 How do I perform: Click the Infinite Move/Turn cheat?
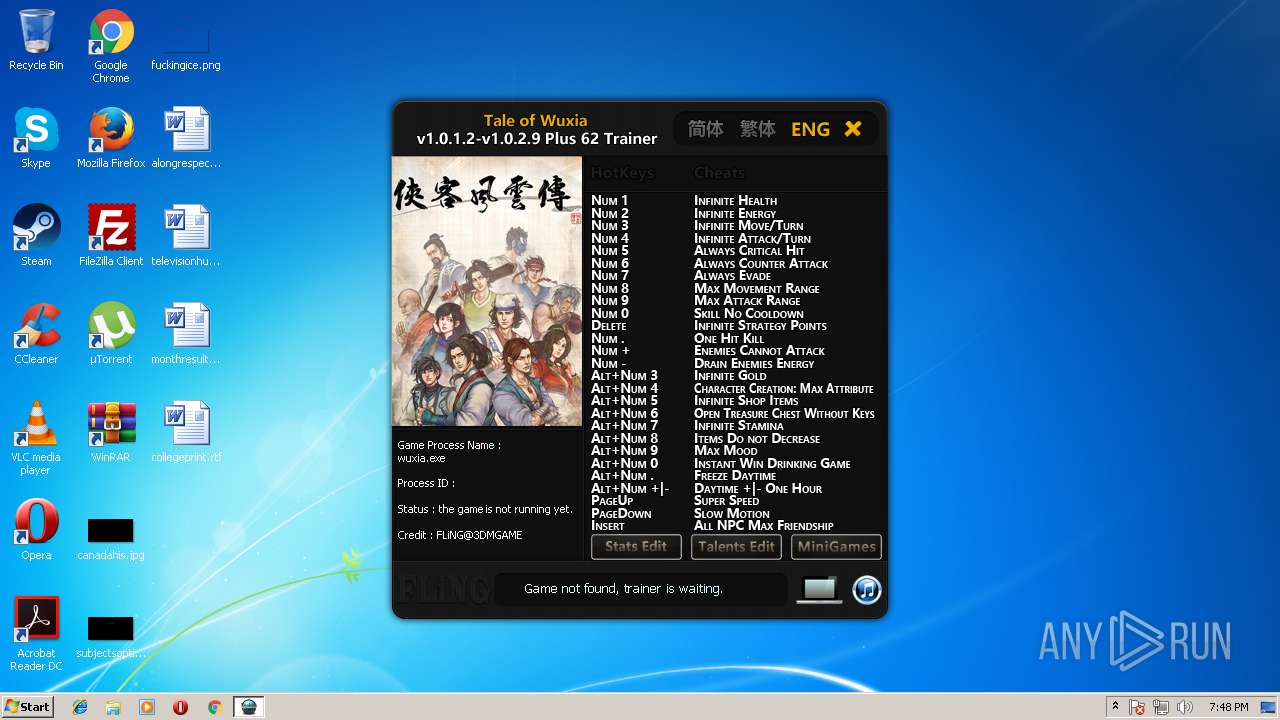pyautogui.click(x=748, y=226)
